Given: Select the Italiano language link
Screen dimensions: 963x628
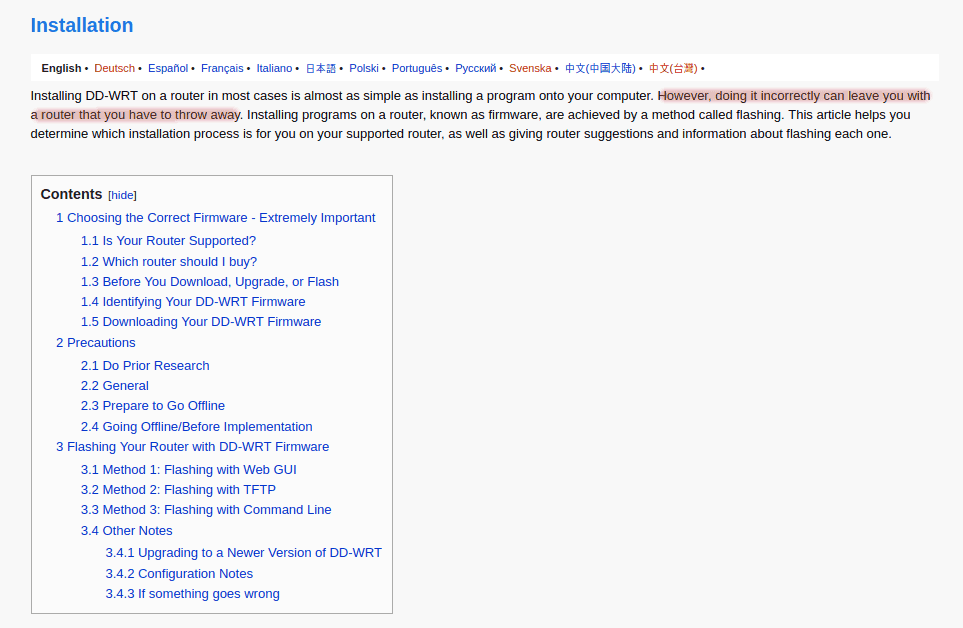Looking at the screenshot, I should 274,68.
